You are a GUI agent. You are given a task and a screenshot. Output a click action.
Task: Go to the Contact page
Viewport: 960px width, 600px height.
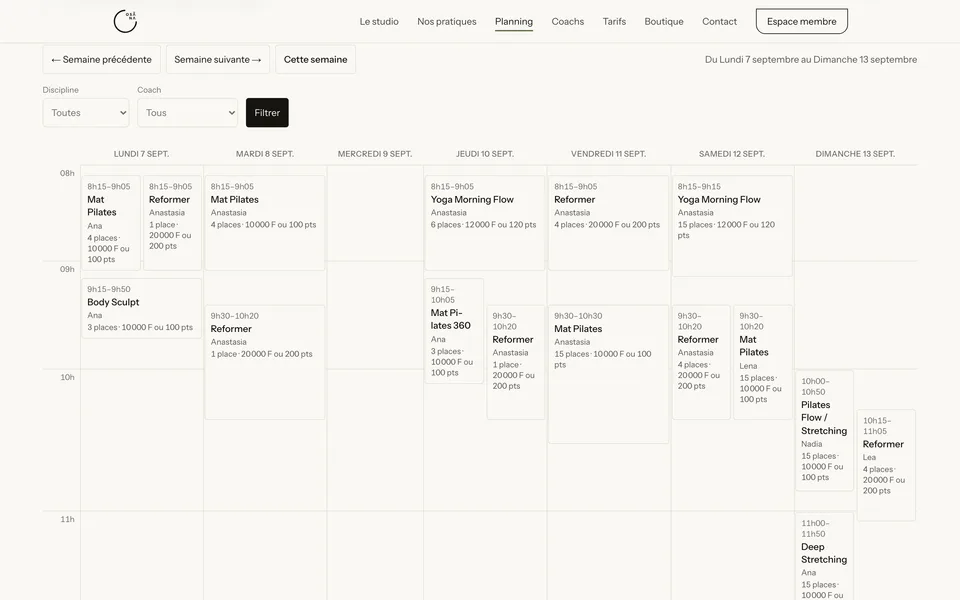pos(719,21)
